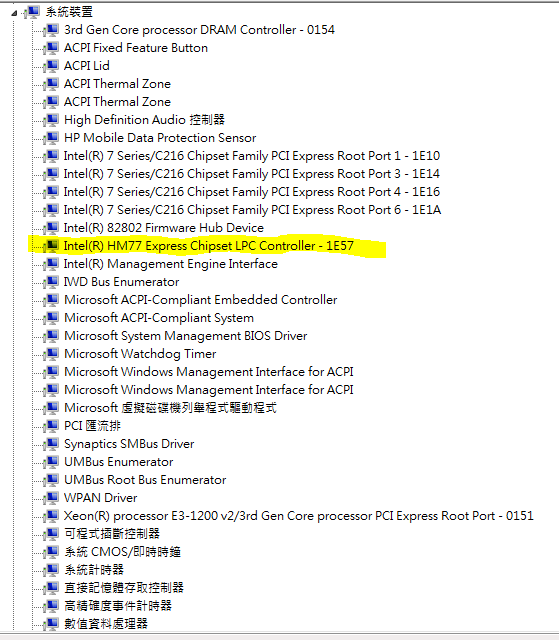
Task: Click the Synaptics SMBus Driver icon
Action: [x=51, y=444]
